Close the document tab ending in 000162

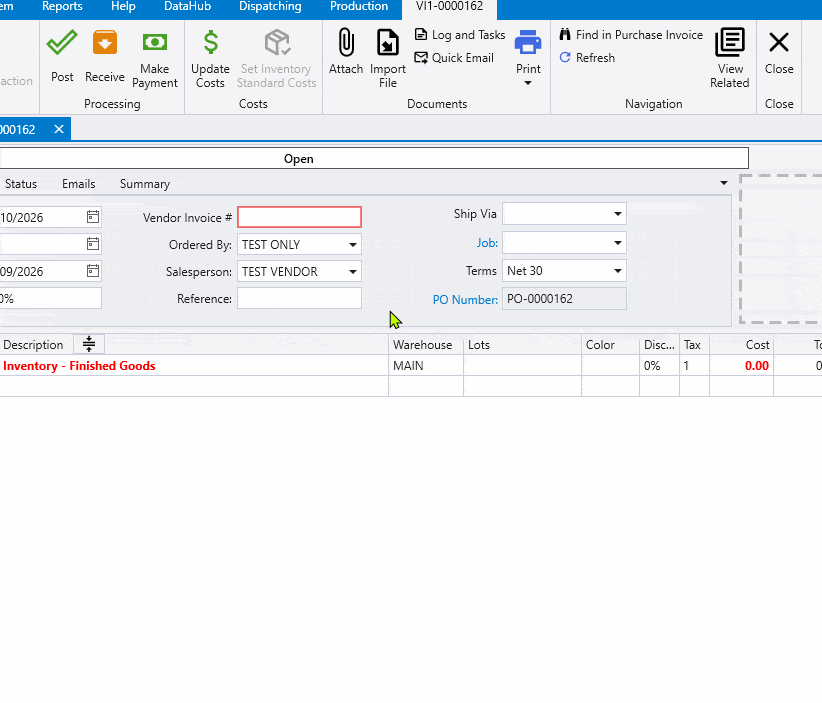[x=59, y=129]
